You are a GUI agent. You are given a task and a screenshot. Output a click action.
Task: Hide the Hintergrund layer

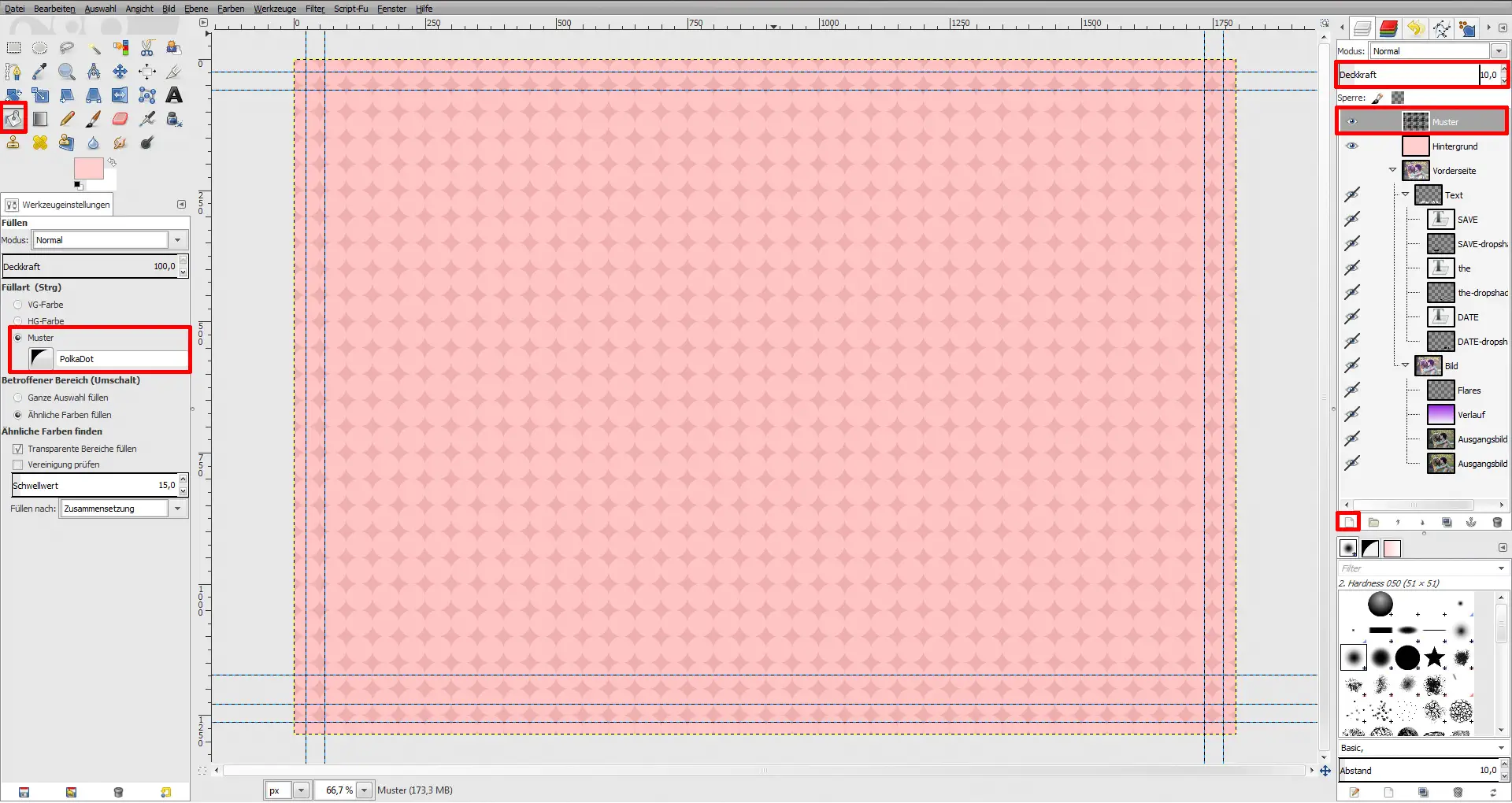[x=1353, y=146]
